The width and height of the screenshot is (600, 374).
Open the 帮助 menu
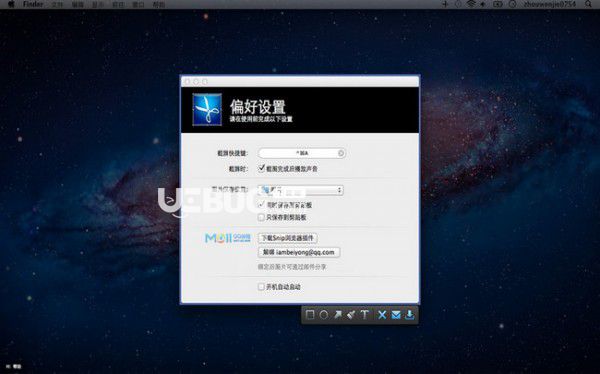tap(159, 5)
